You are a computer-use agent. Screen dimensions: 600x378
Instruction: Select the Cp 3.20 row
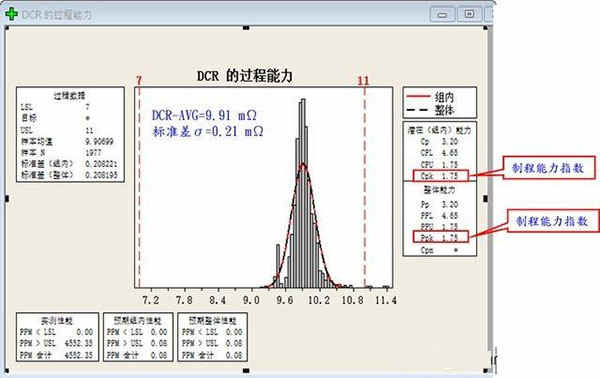439,142
